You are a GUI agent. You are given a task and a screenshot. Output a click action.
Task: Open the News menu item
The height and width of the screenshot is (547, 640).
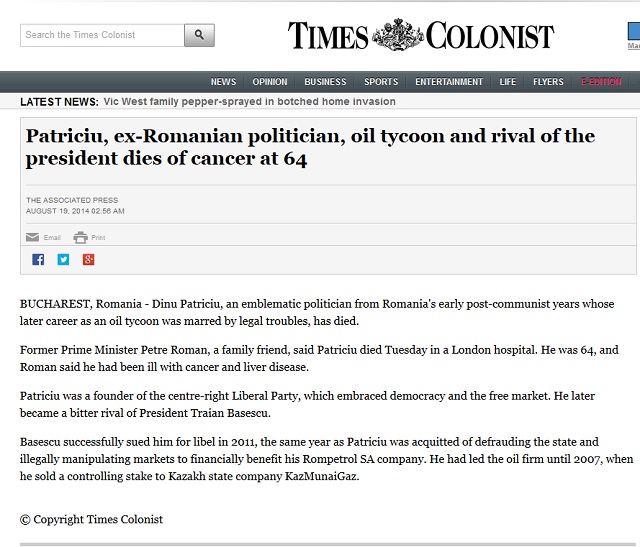[223, 82]
